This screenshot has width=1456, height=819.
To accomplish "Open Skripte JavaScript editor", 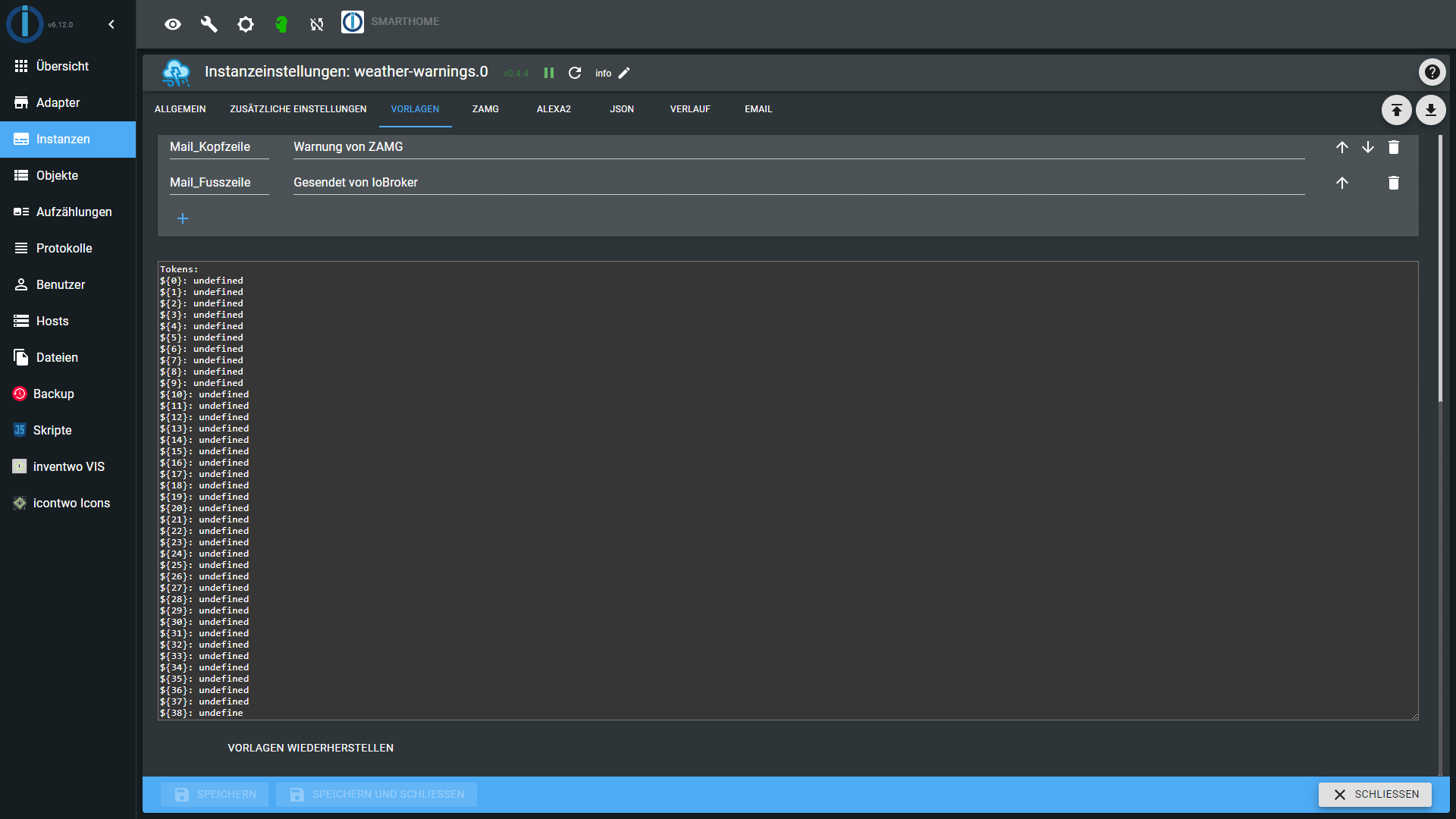I will tap(67, 431).
